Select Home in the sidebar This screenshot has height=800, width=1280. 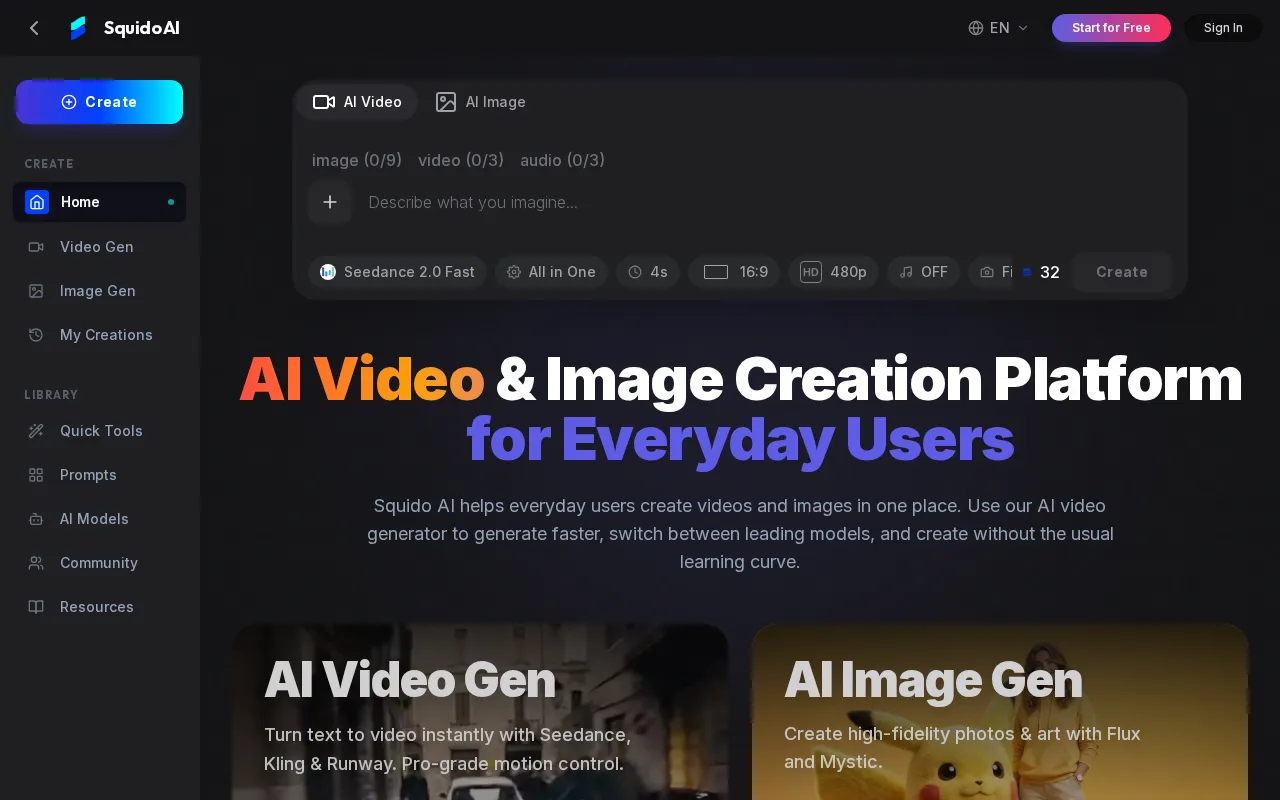click(99, 202)
